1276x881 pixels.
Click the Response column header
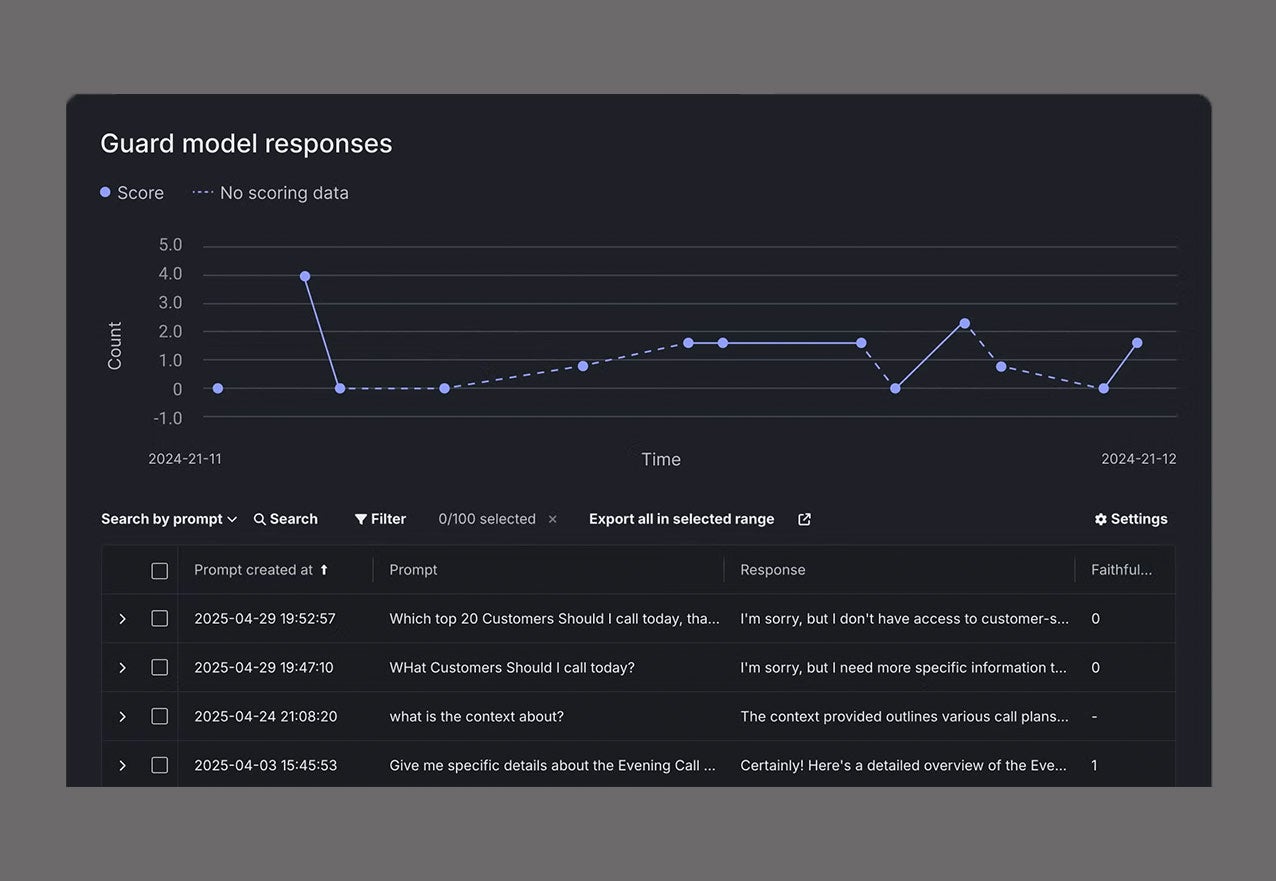point(772,569)
